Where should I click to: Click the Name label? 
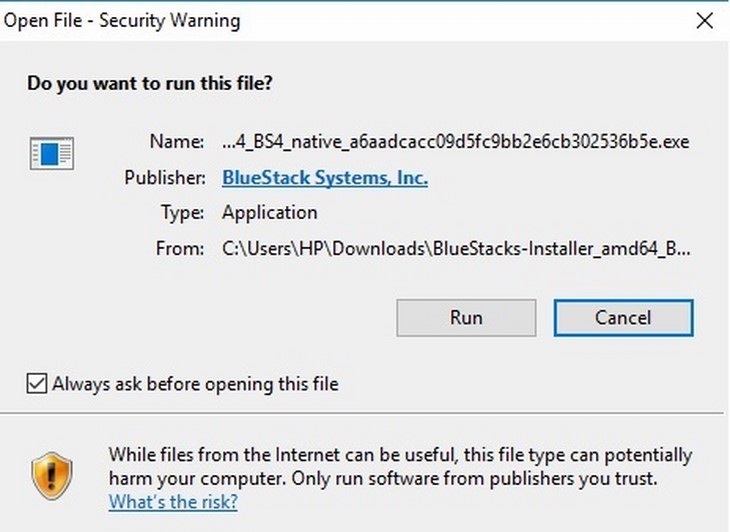pyautogui.click(x=177, y=141)
